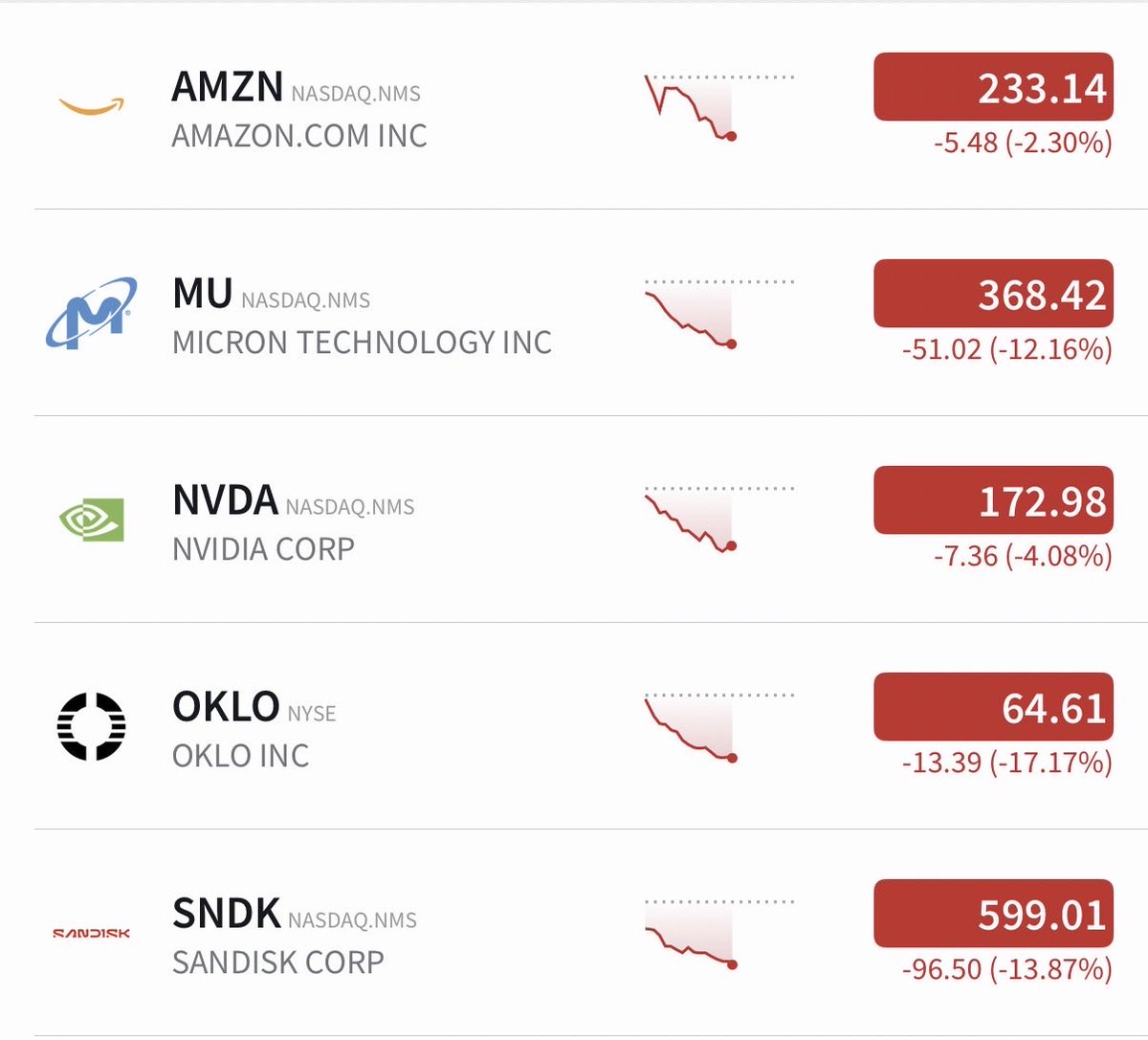View the NVIDIA intraday sparkline chart

tap(717, 520)
